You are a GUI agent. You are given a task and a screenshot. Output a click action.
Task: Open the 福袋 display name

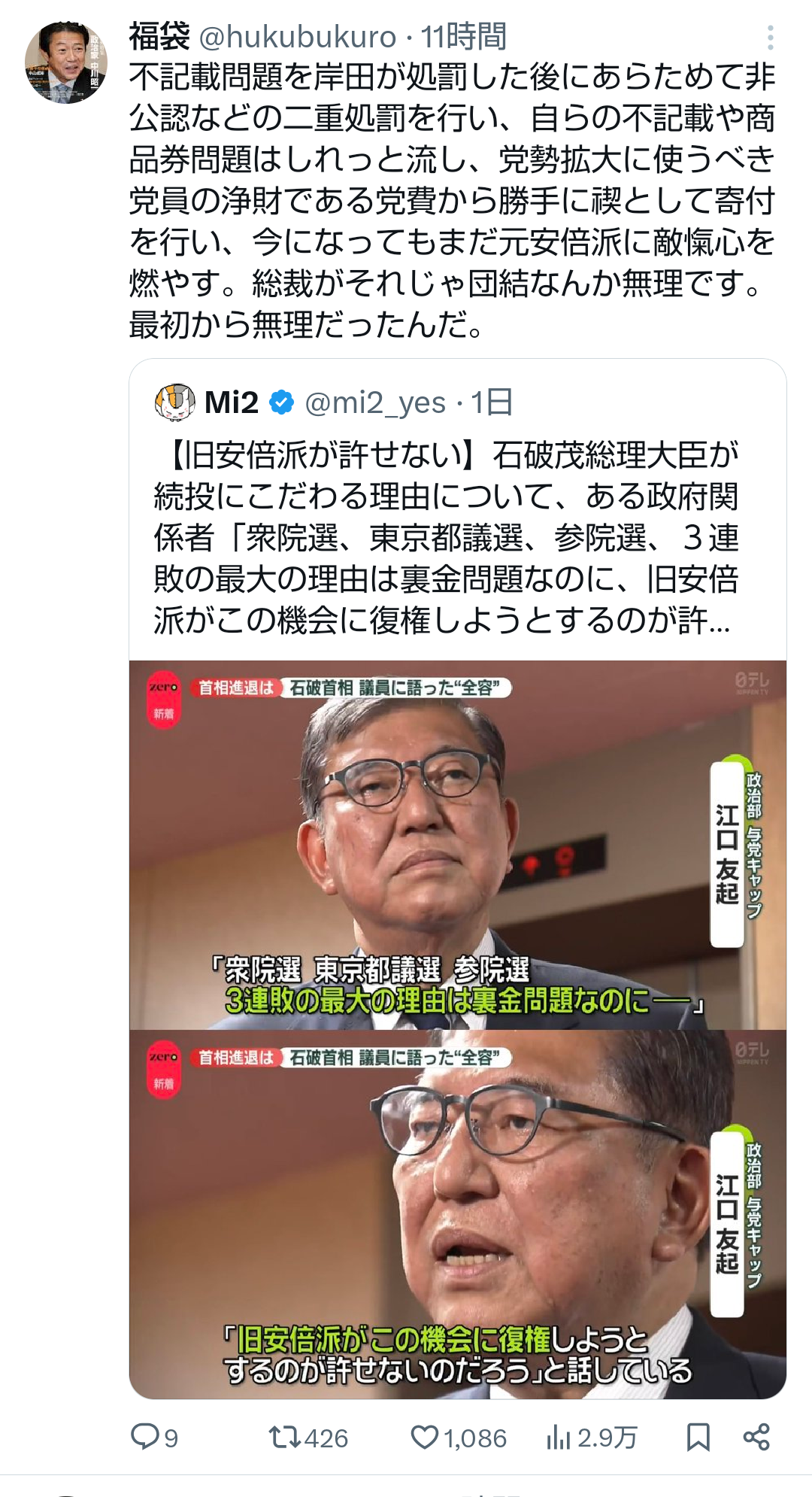(x=159, y=36)
